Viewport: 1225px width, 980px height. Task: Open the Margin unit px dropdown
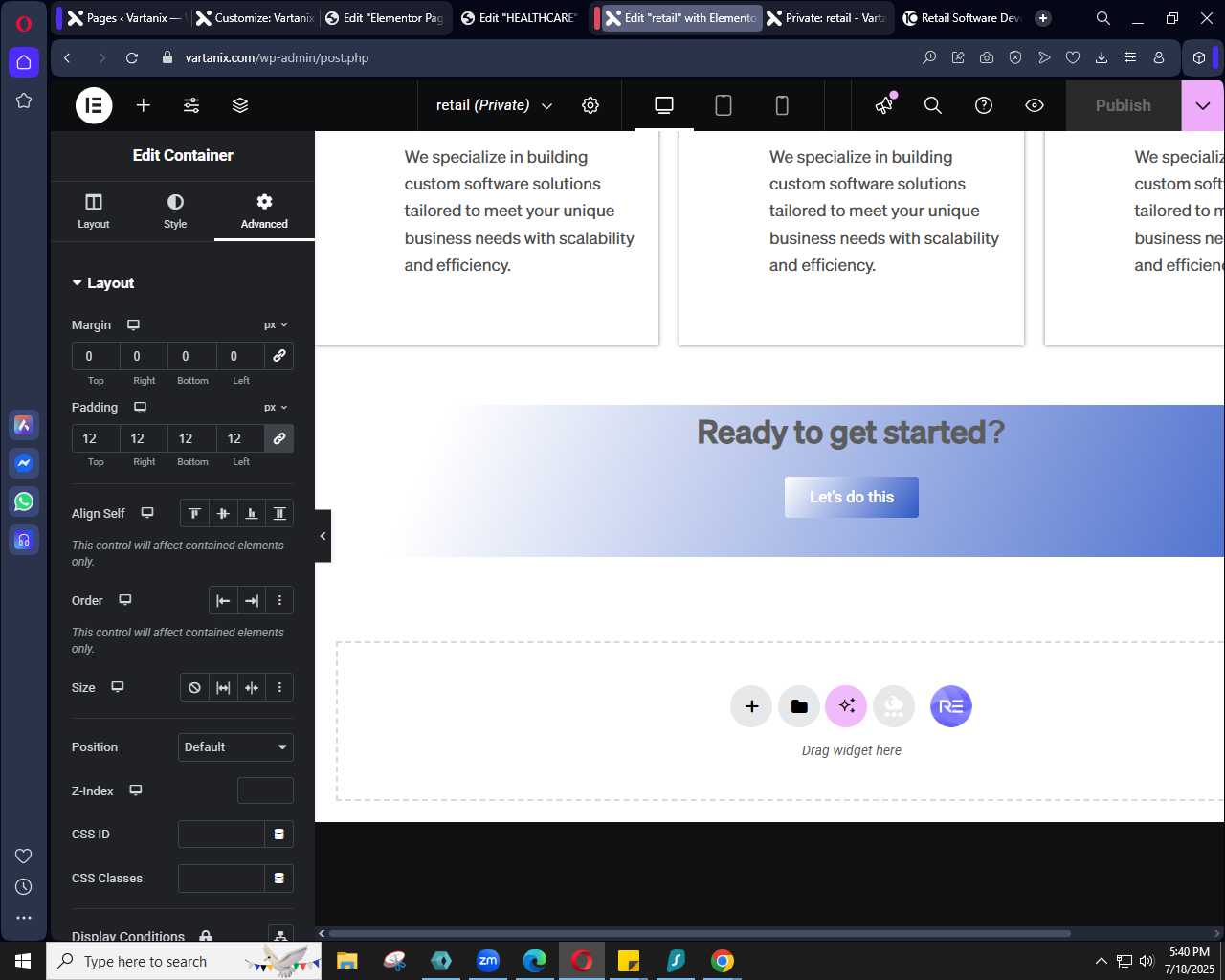coord(276,325)
